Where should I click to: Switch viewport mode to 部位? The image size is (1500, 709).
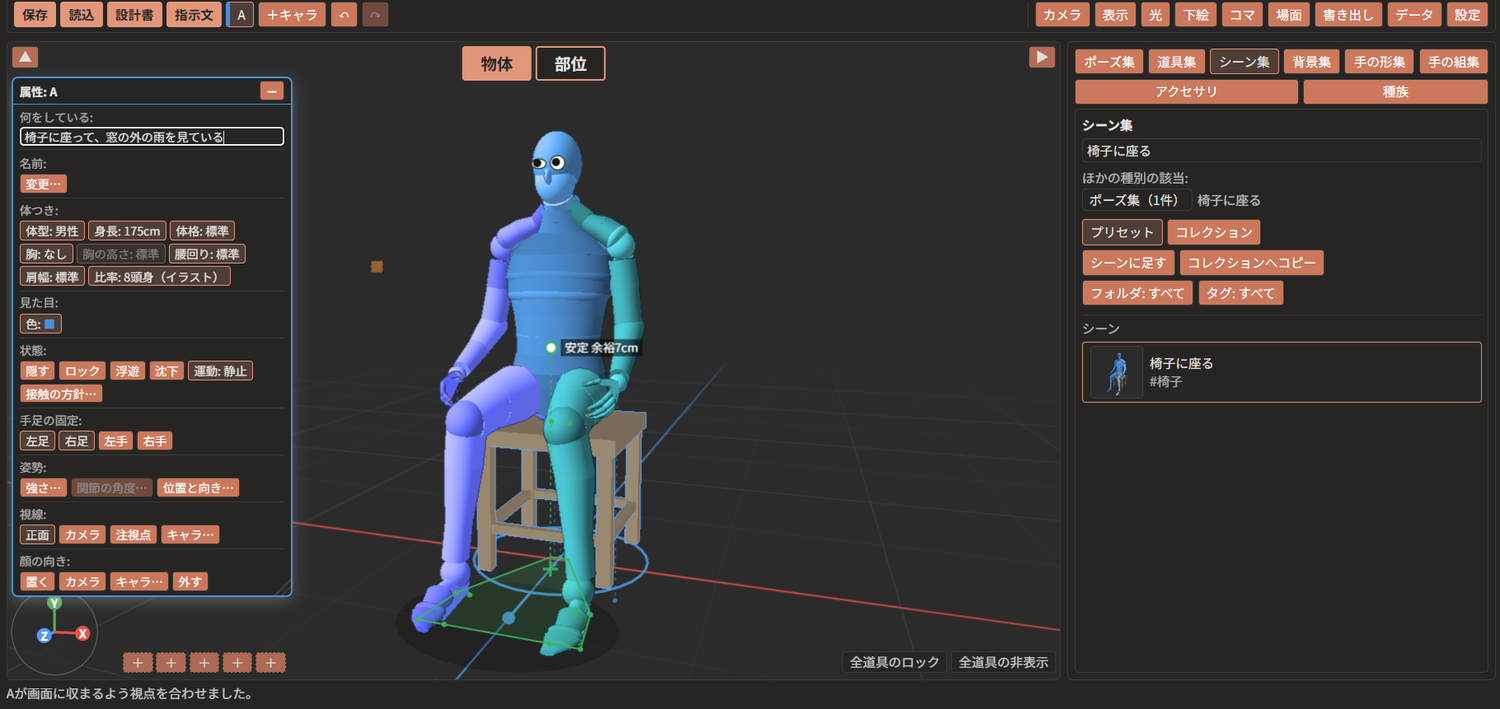click(570, 64)
